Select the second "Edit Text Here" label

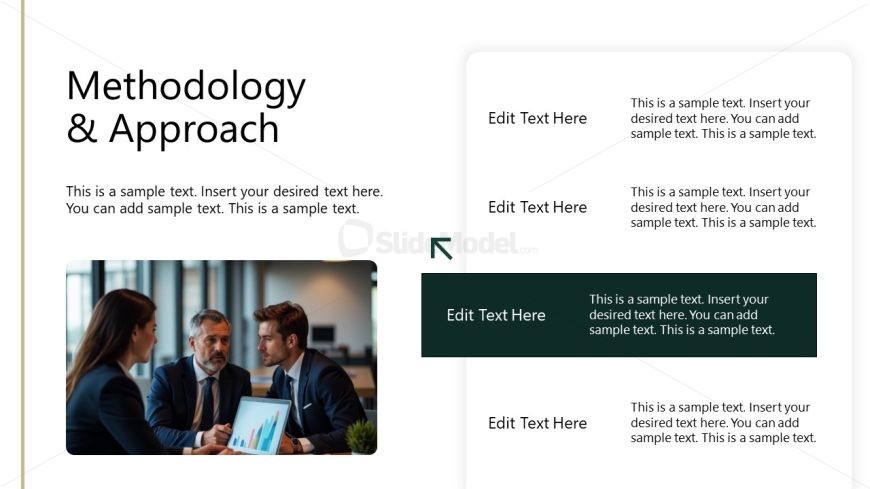[537, 207]
